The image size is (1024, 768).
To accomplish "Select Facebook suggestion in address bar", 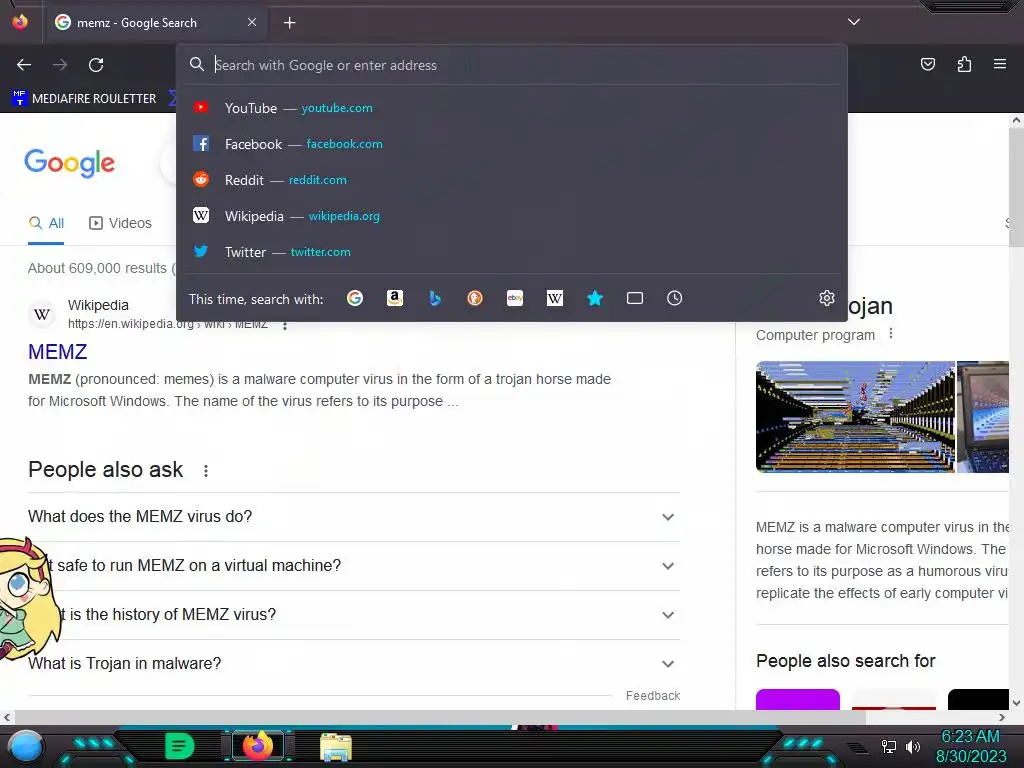I will [x=512, y=144].
